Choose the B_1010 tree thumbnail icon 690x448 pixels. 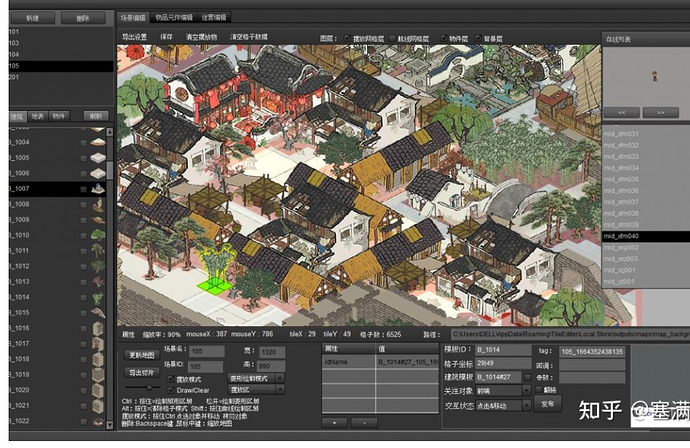(98, 235)
